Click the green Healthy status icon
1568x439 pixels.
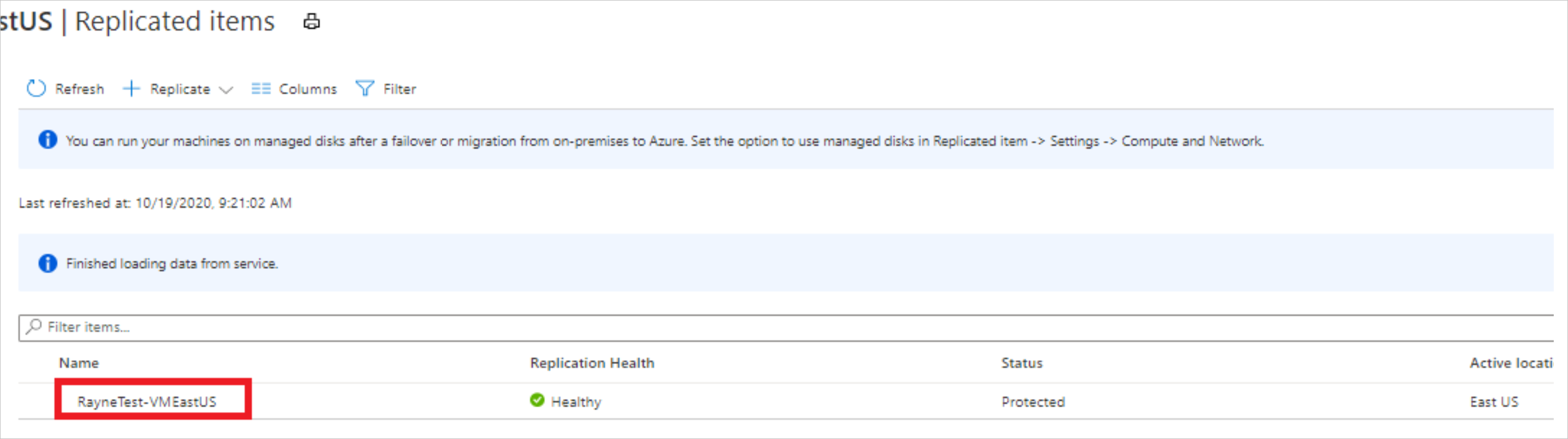pos(537,401)
